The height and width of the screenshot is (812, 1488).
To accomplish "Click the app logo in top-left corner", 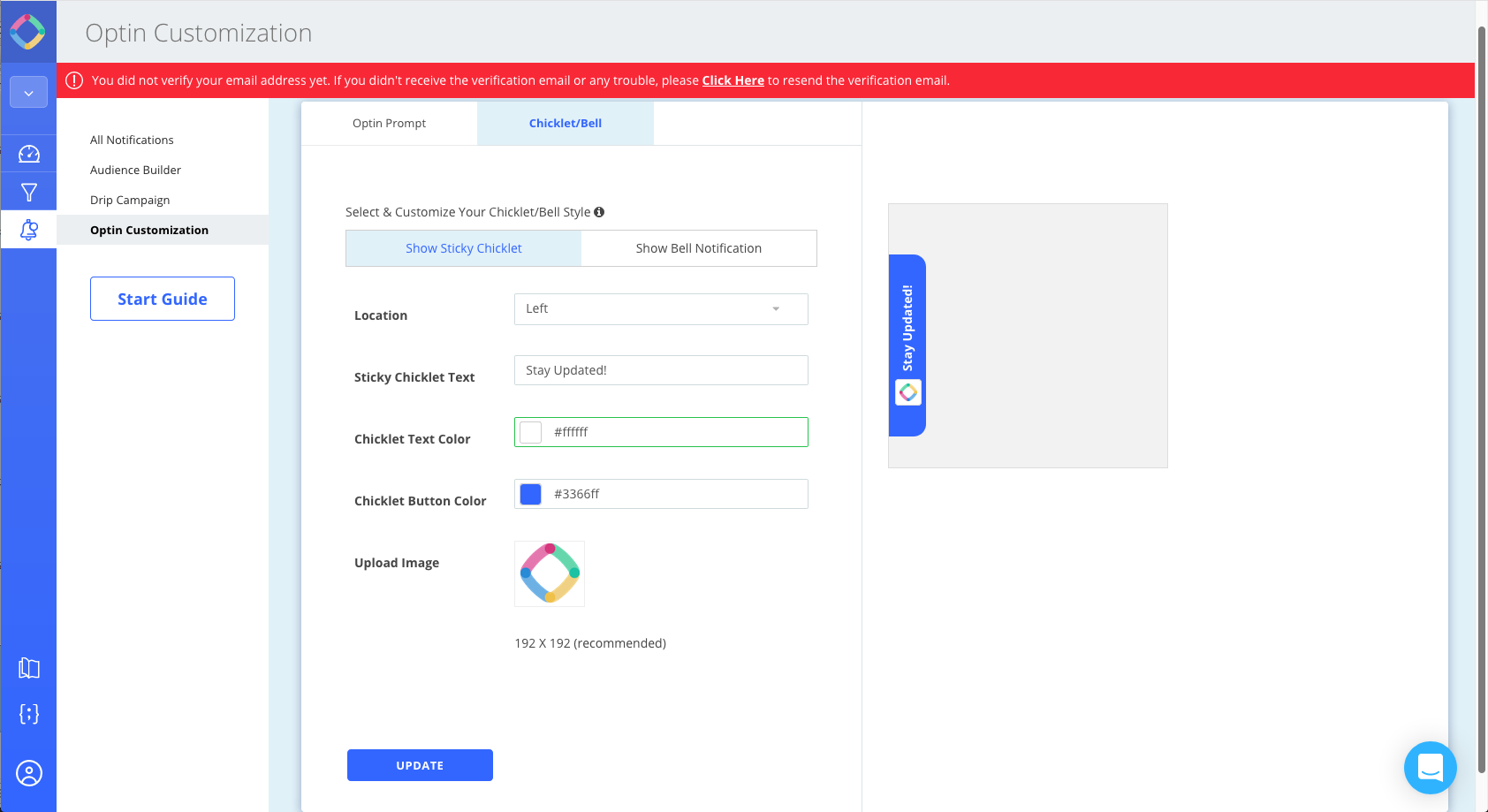I will [28, 32].
